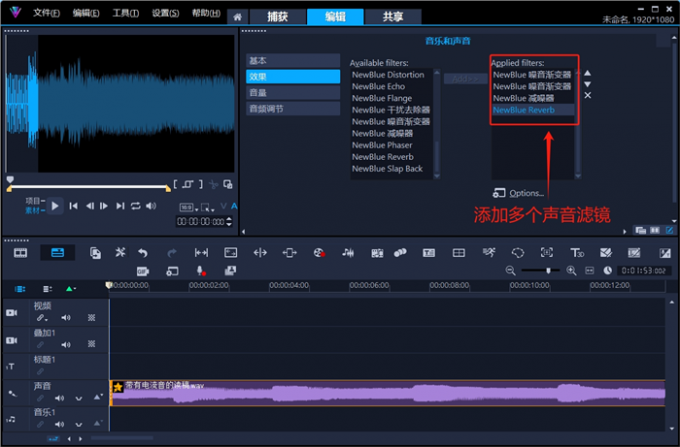680x447 pixels.
Task: Open the preview system volume speaker
Action: tap(150, 206)
